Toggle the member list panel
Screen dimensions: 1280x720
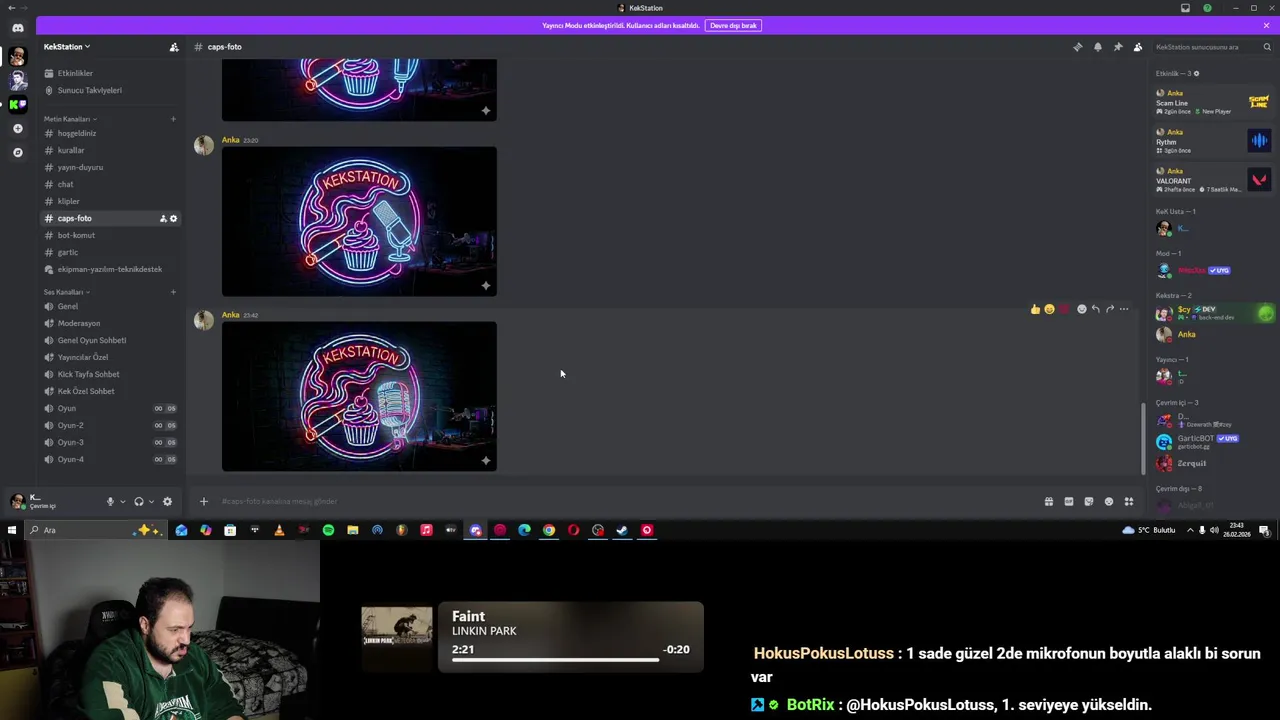click(x=1137, y=47)
